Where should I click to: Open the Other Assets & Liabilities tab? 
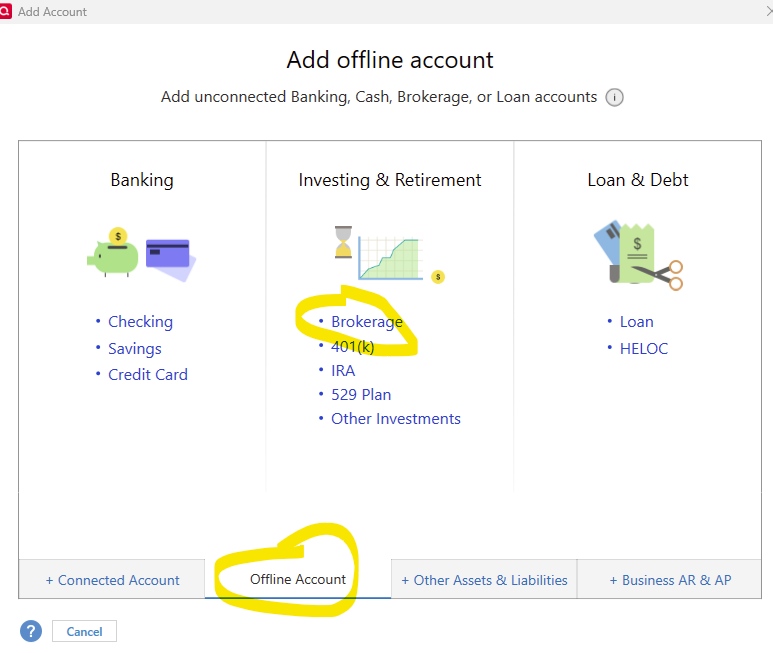click(x=484, y=580)
